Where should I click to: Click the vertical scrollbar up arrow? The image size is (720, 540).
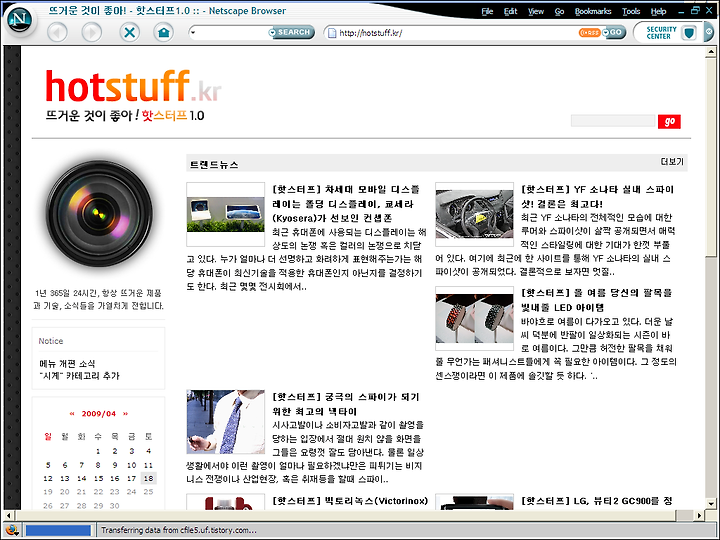click(x=710, y=52)
